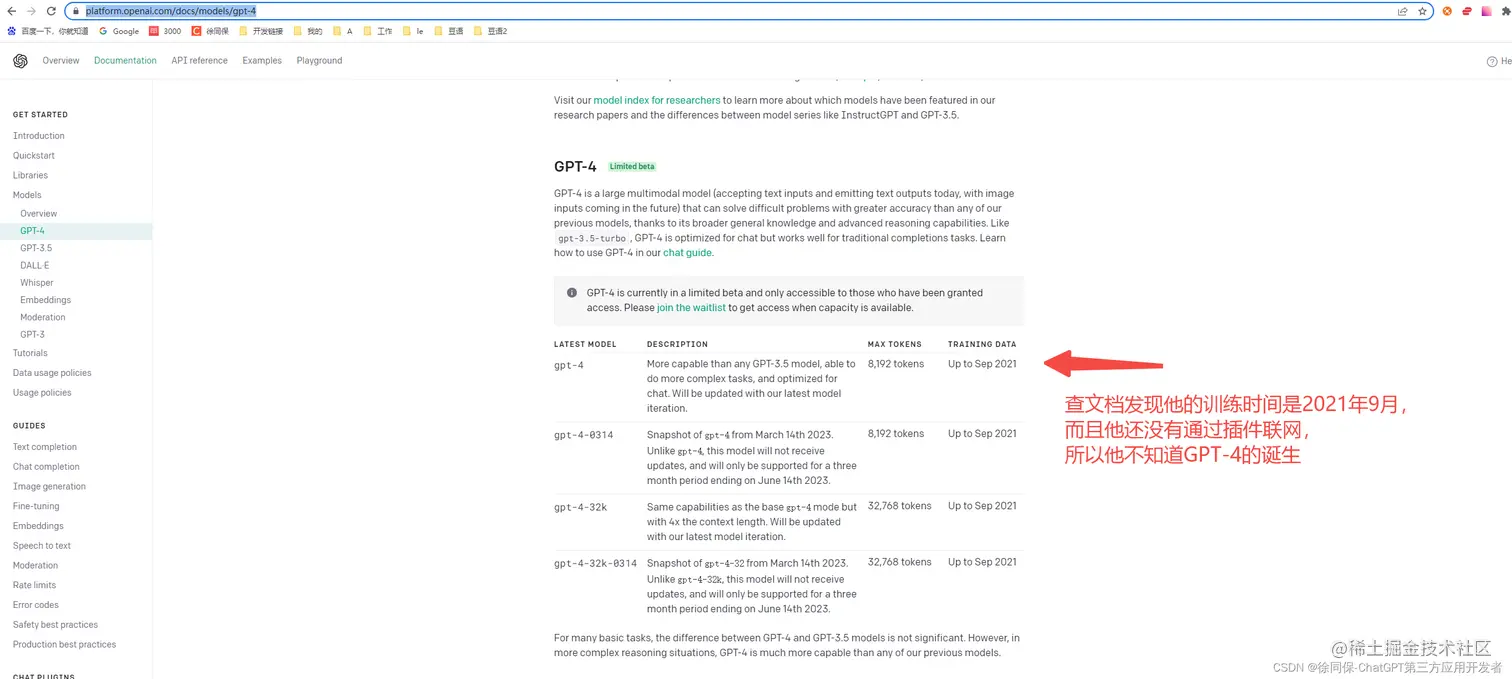Open Usage policies in the sidebar

pos(42,393)
